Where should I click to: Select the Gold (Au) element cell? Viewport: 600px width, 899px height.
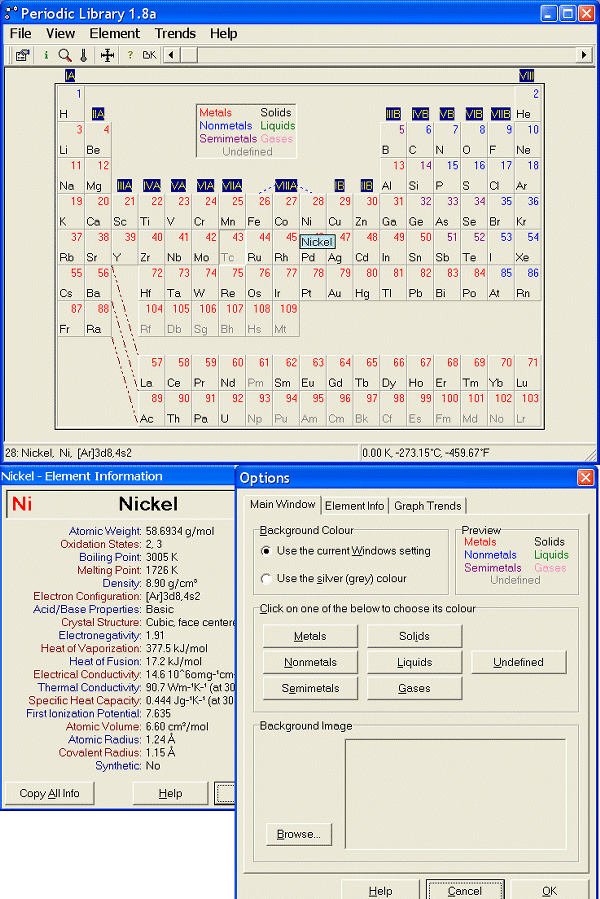click(x=340, y=283)
